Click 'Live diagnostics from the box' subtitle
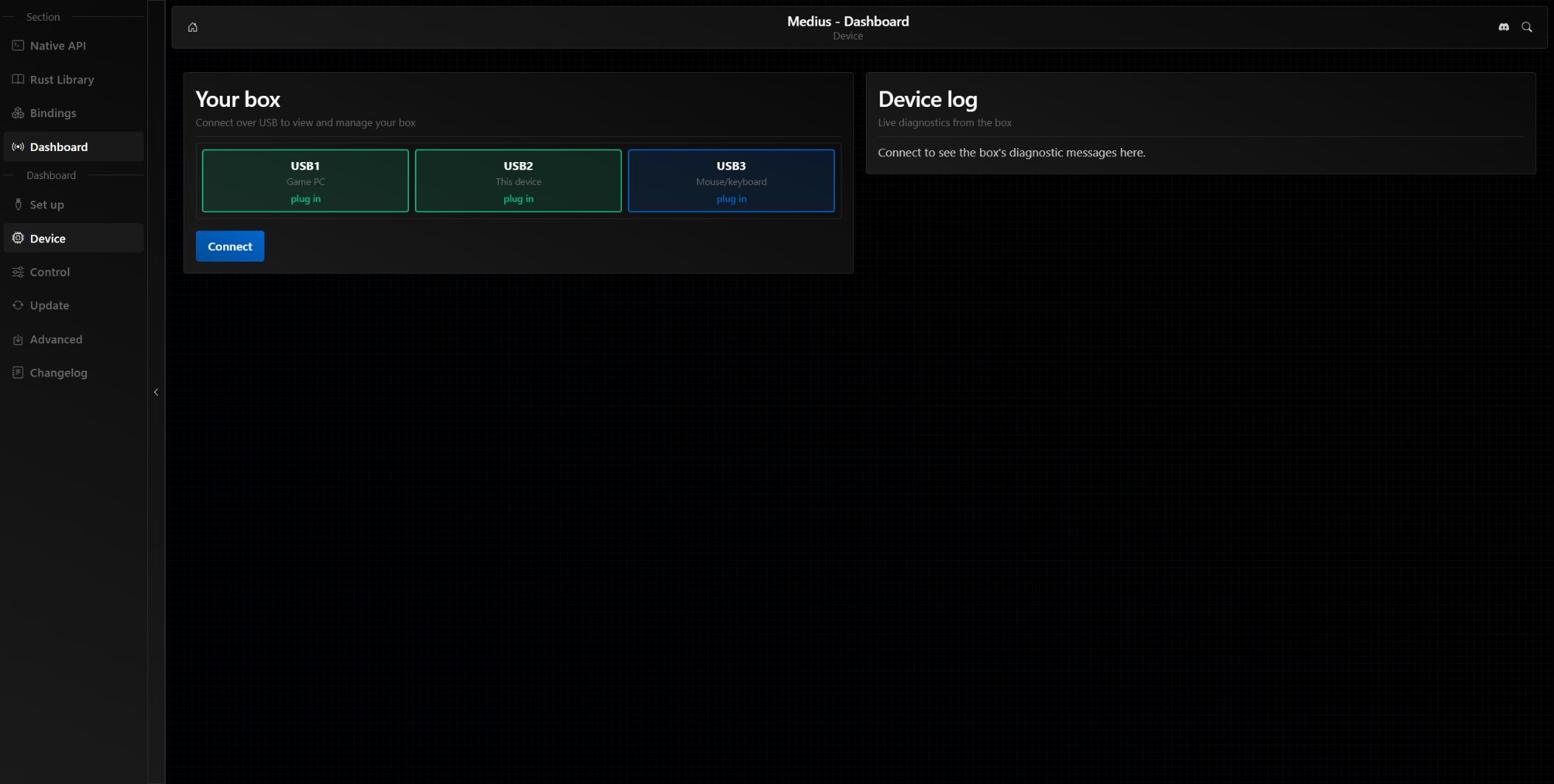 [x=945, y=122]
